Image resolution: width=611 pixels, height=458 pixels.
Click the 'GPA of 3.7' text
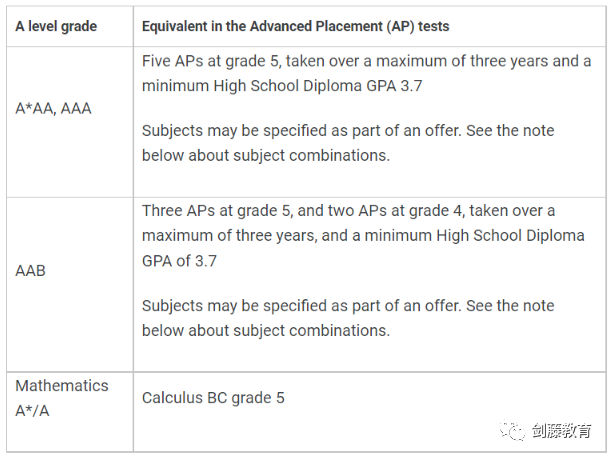[179, 261]
